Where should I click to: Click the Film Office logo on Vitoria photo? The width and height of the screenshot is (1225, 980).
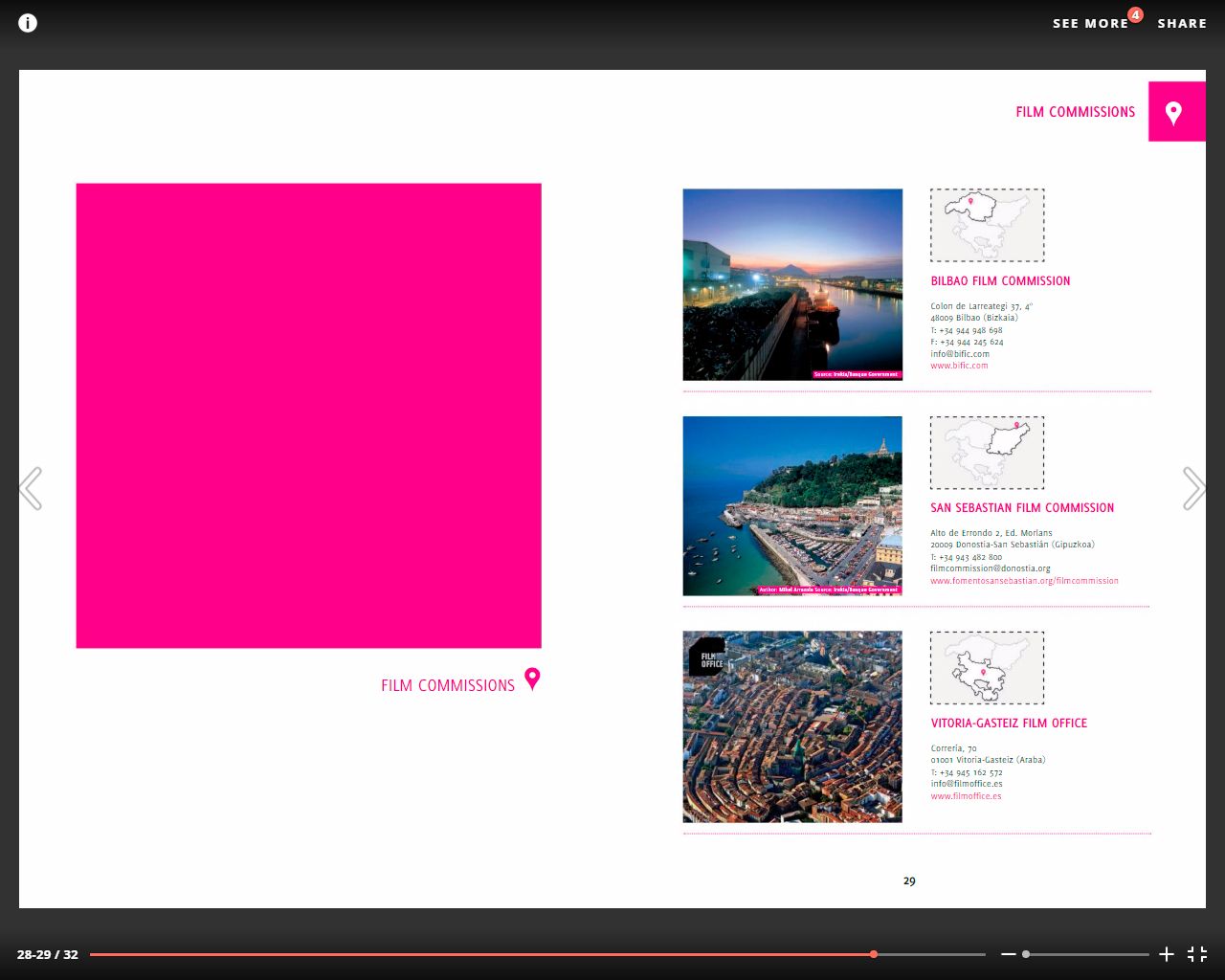point(708,657)
